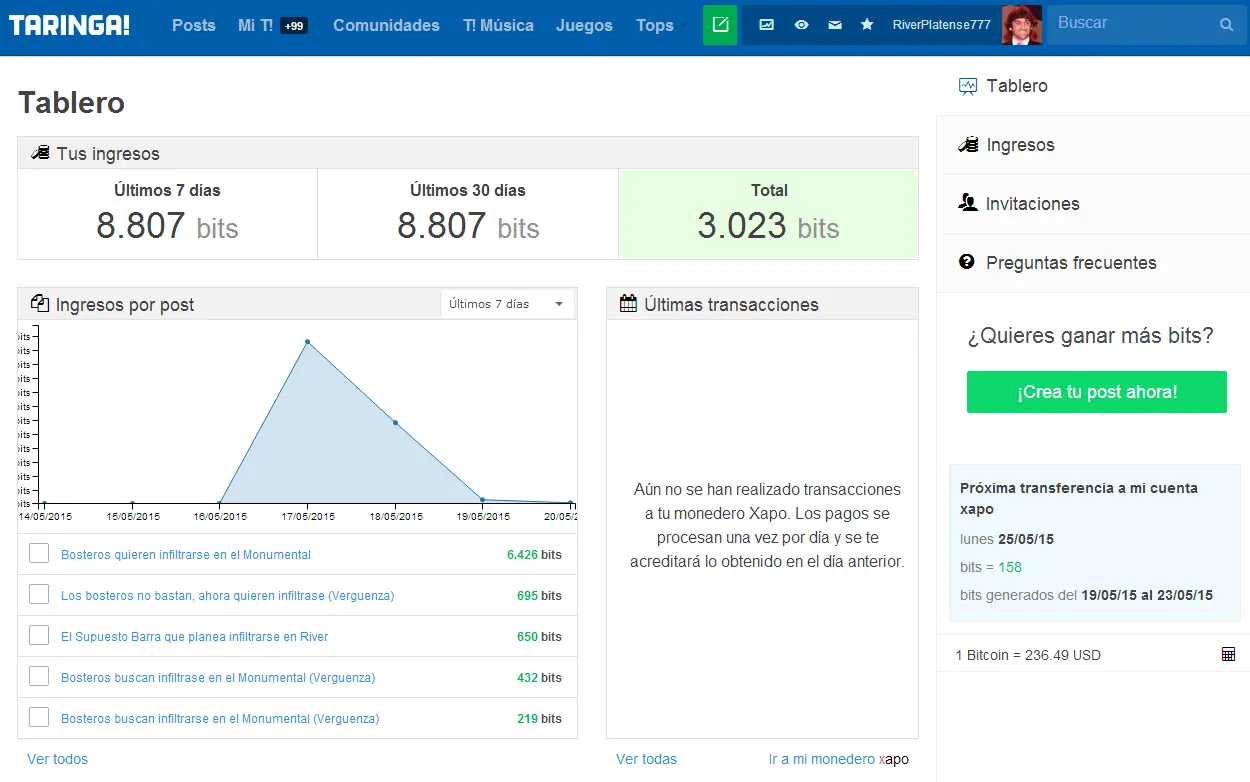
Task: Click 'Ir a mi monedero xapo' link
Action: 839,759
